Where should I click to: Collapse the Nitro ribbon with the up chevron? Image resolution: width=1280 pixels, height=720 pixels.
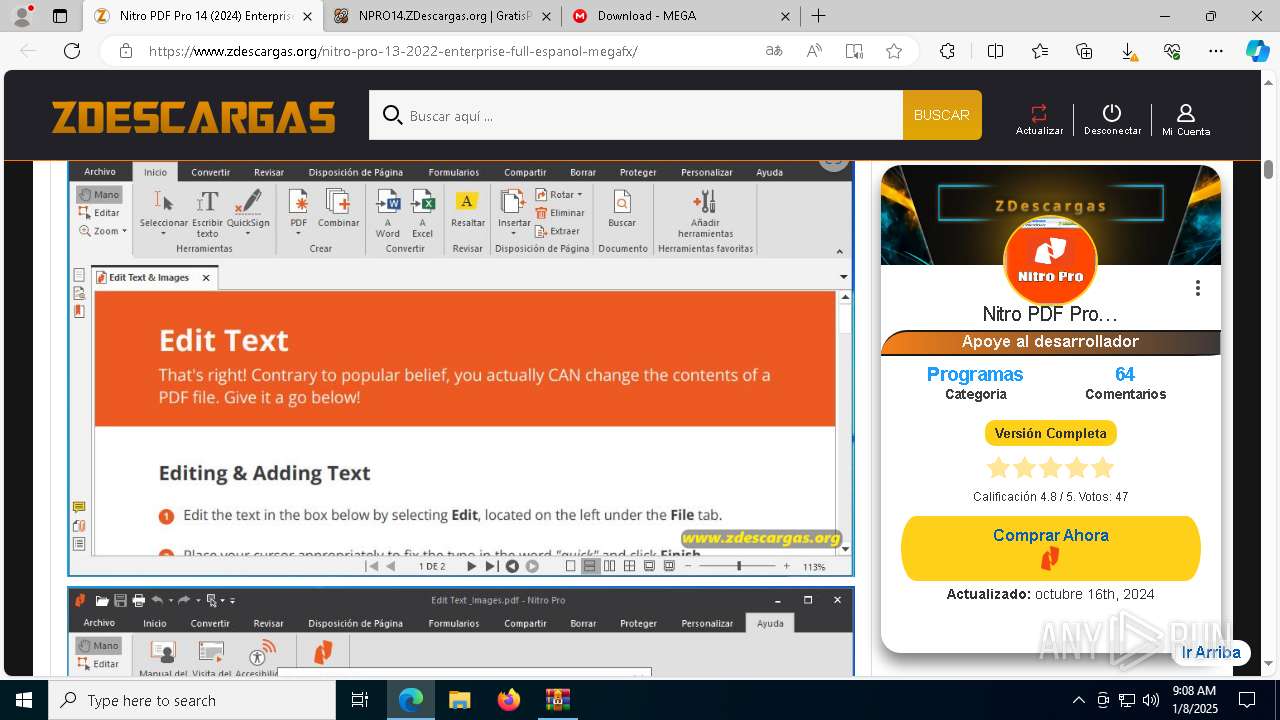839,251
